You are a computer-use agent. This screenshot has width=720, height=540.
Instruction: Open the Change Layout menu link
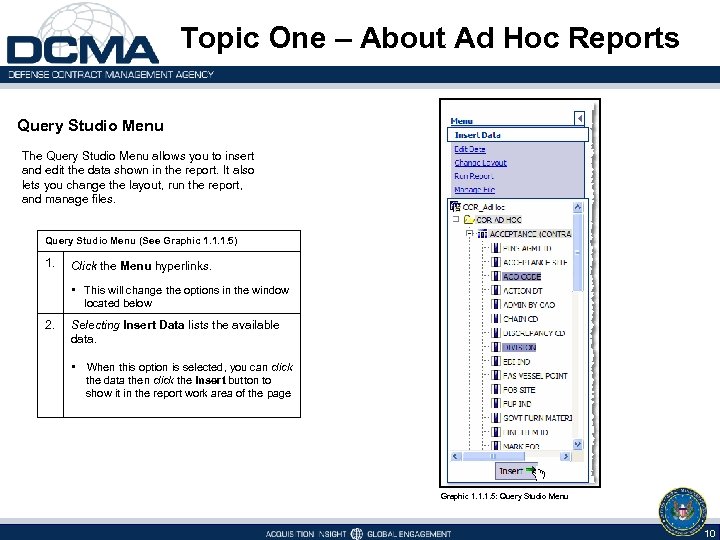click(480, 163)
